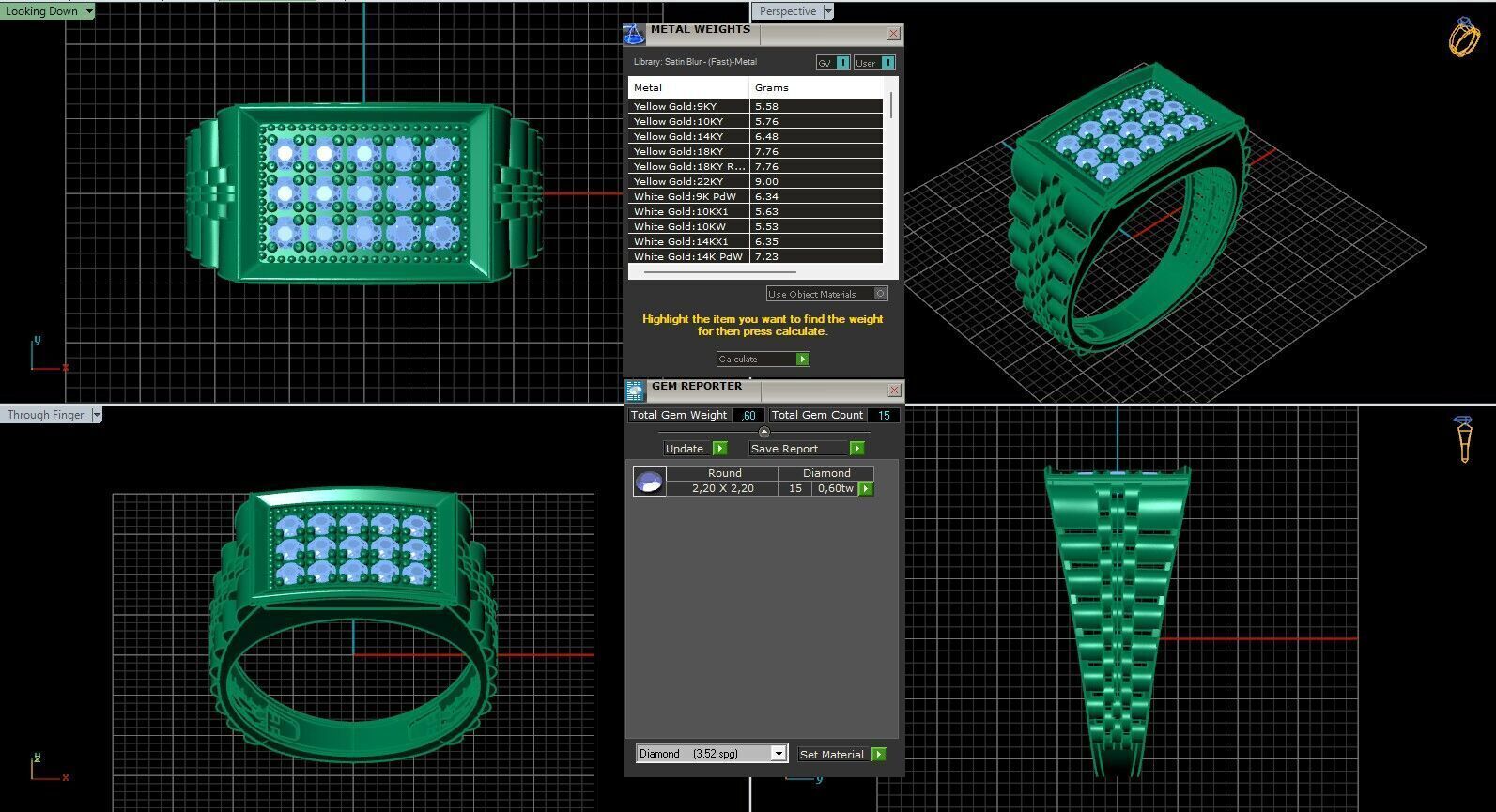Open the Through Finger viewport dropdown
Screen dimensions: 1496x812
pyautogui.click(x=97, y=414)
